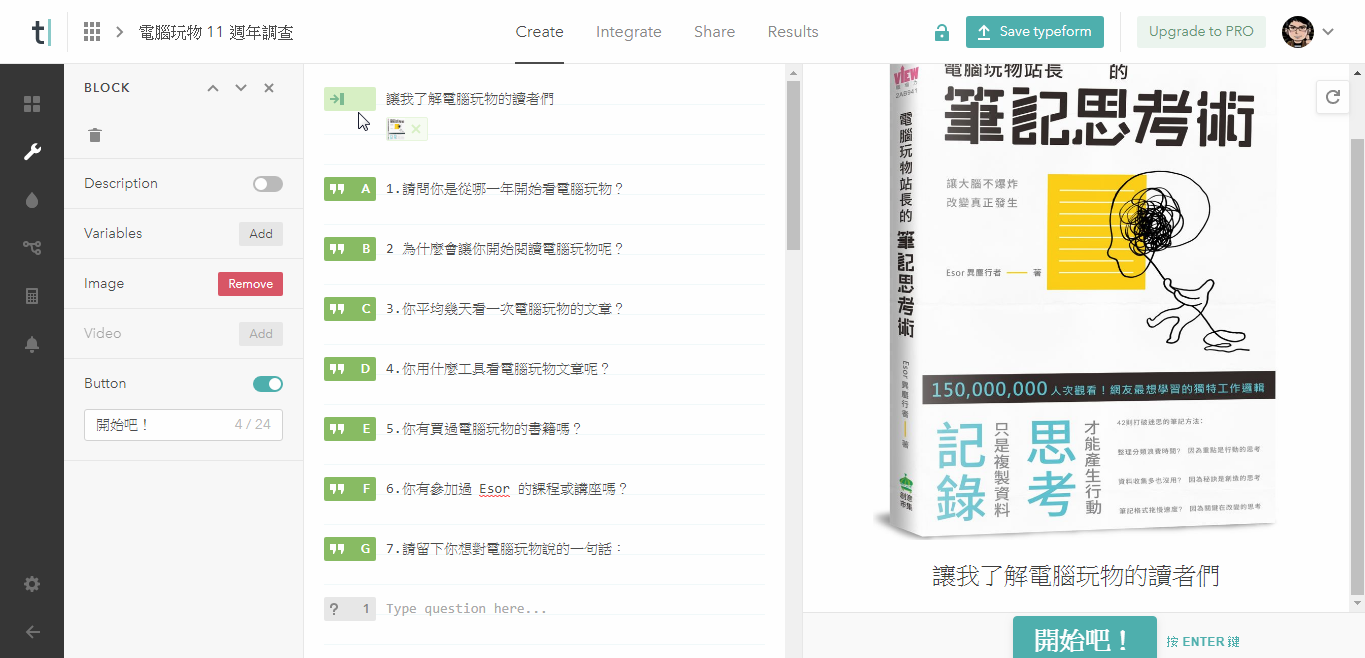Select question 1 text about starting year
This screenshot has height=658, width=1365.
coord(505,188)
